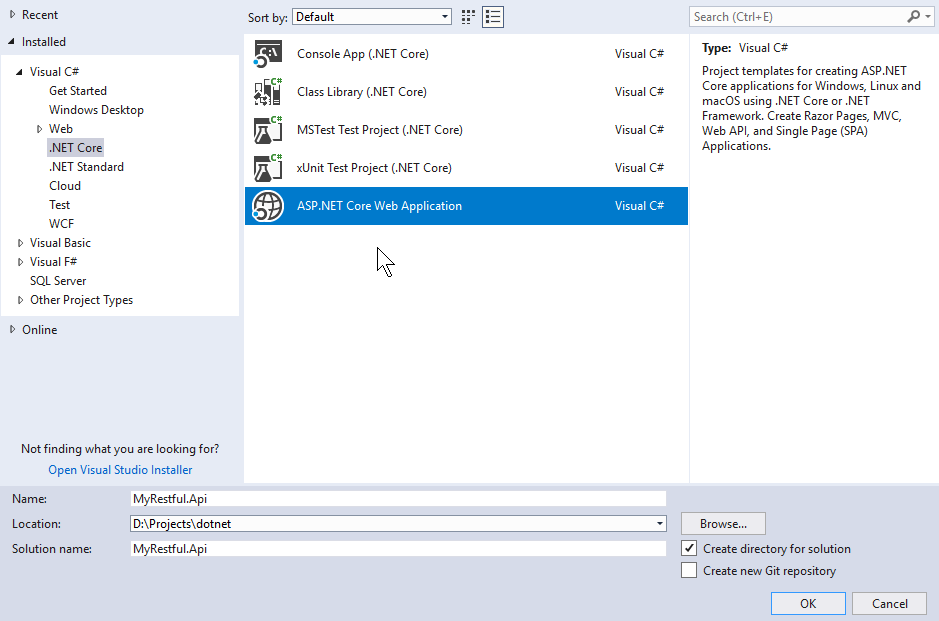Enable Create new Git repository

[689, 571]
